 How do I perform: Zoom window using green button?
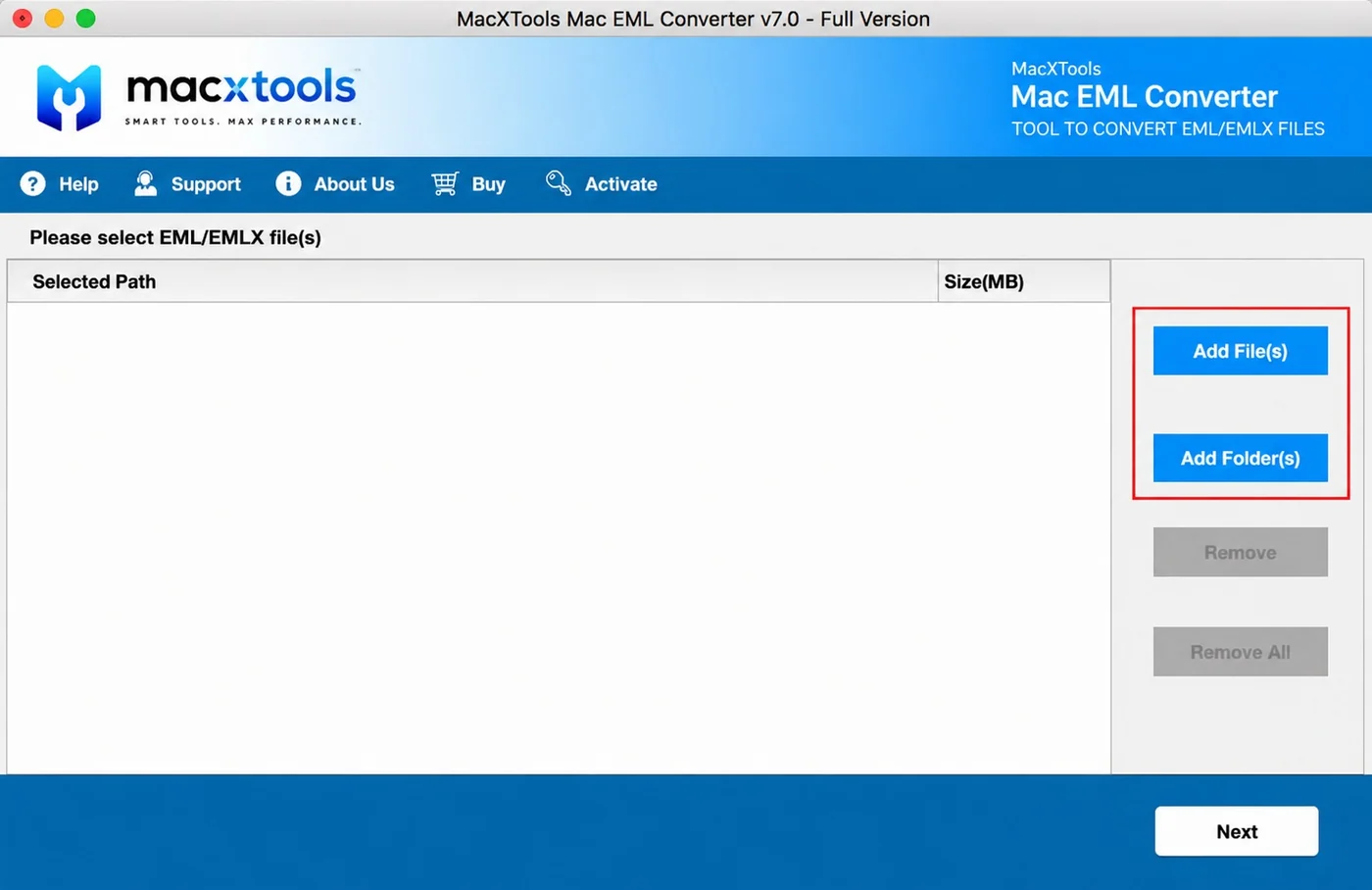coord(86,19)
